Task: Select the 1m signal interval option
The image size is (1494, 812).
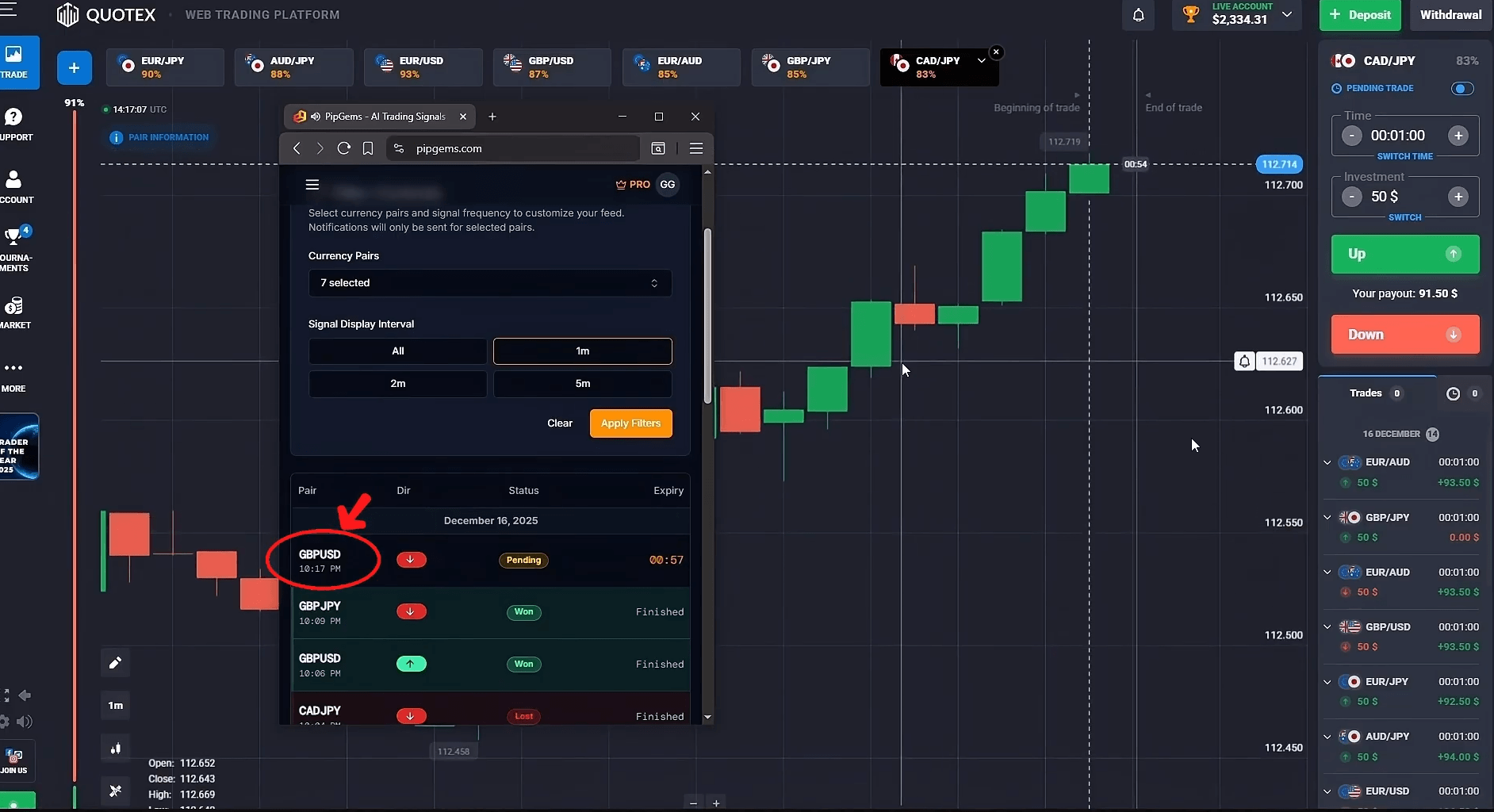Action: pyautogui.click(x=583, y=351)
